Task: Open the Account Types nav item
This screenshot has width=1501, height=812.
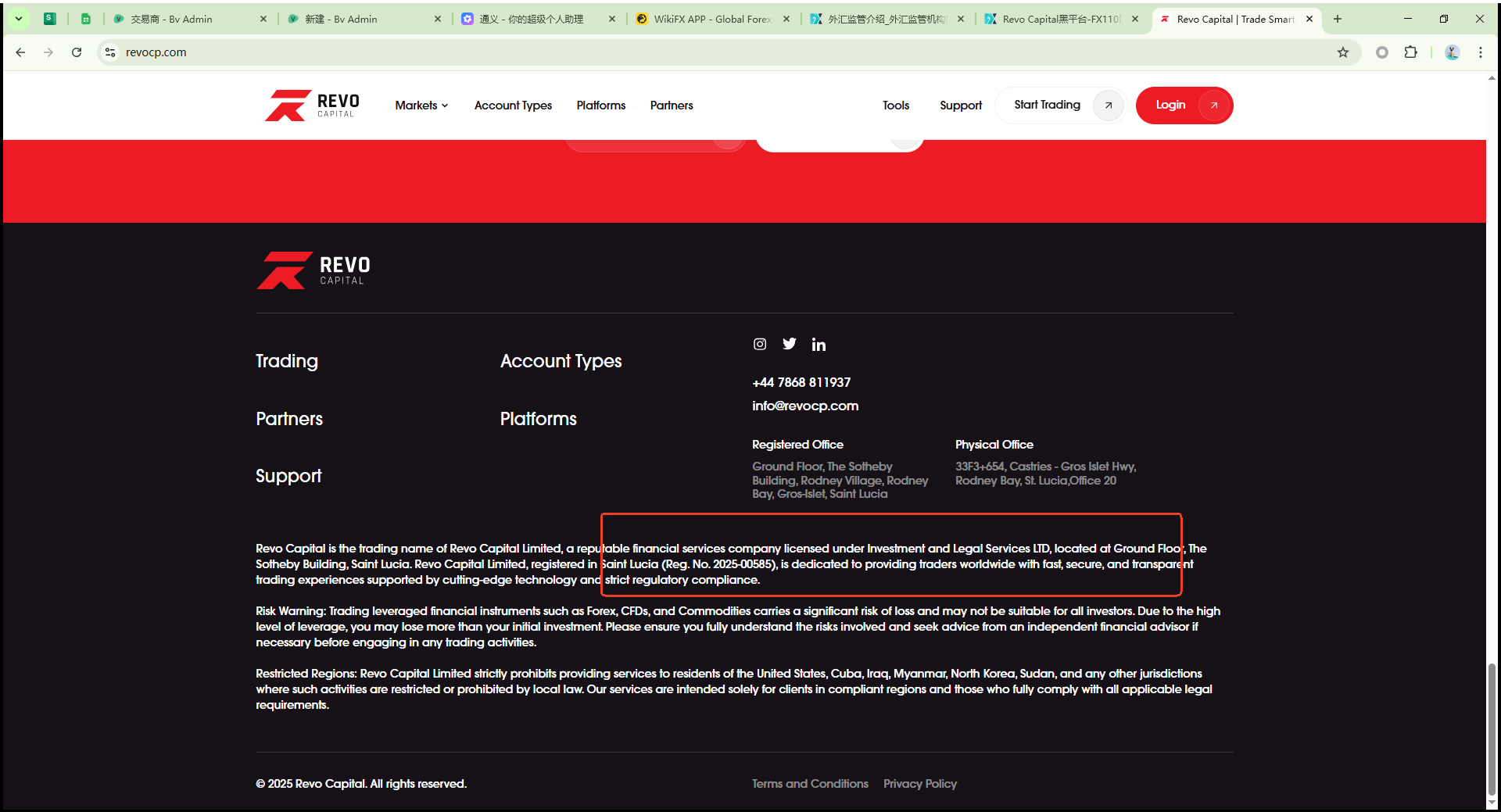Action: pos(513,106)
